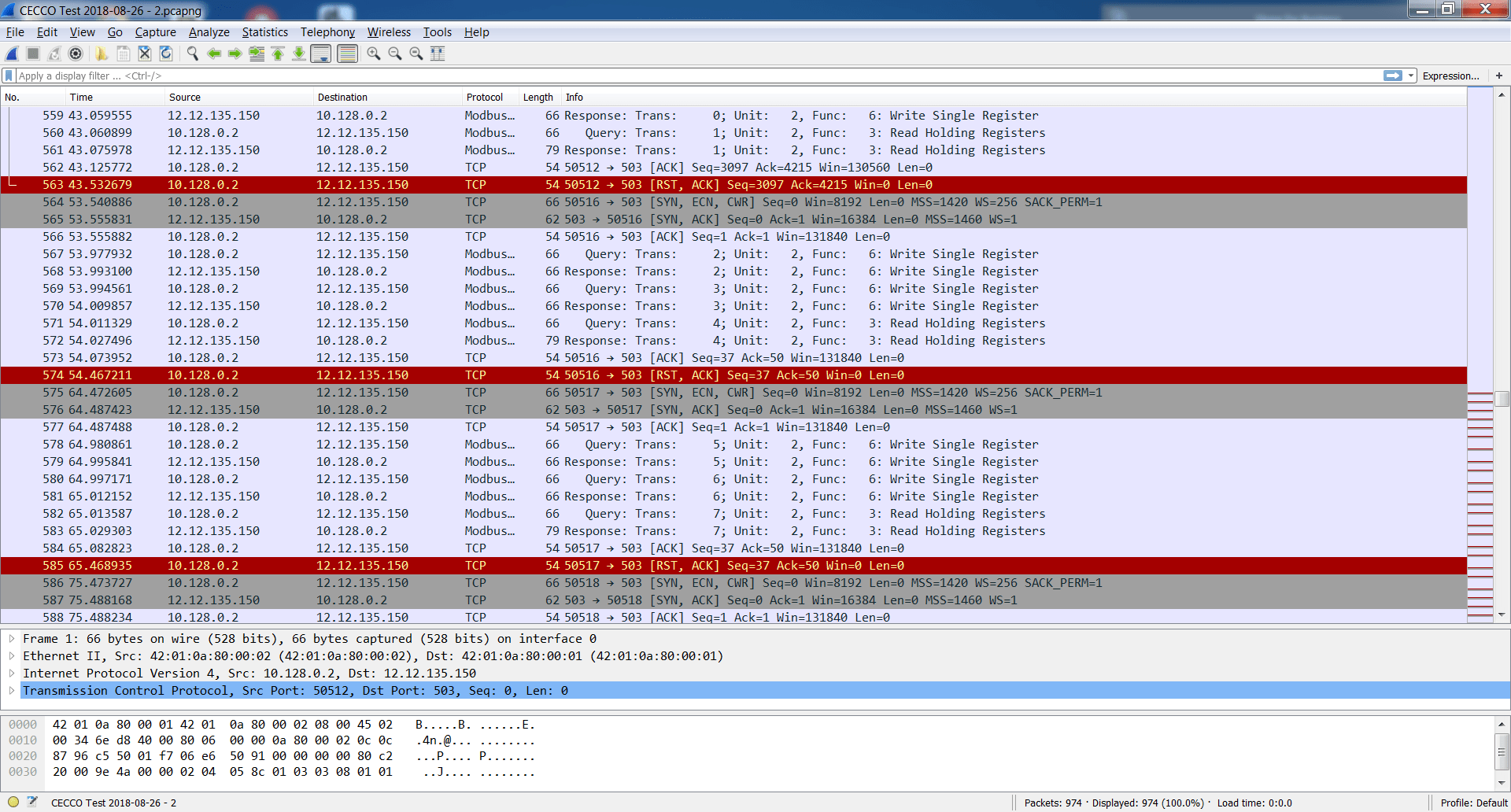
Task: Expand Internet Protocol Version 4 details
Action: tap(12, 674)
